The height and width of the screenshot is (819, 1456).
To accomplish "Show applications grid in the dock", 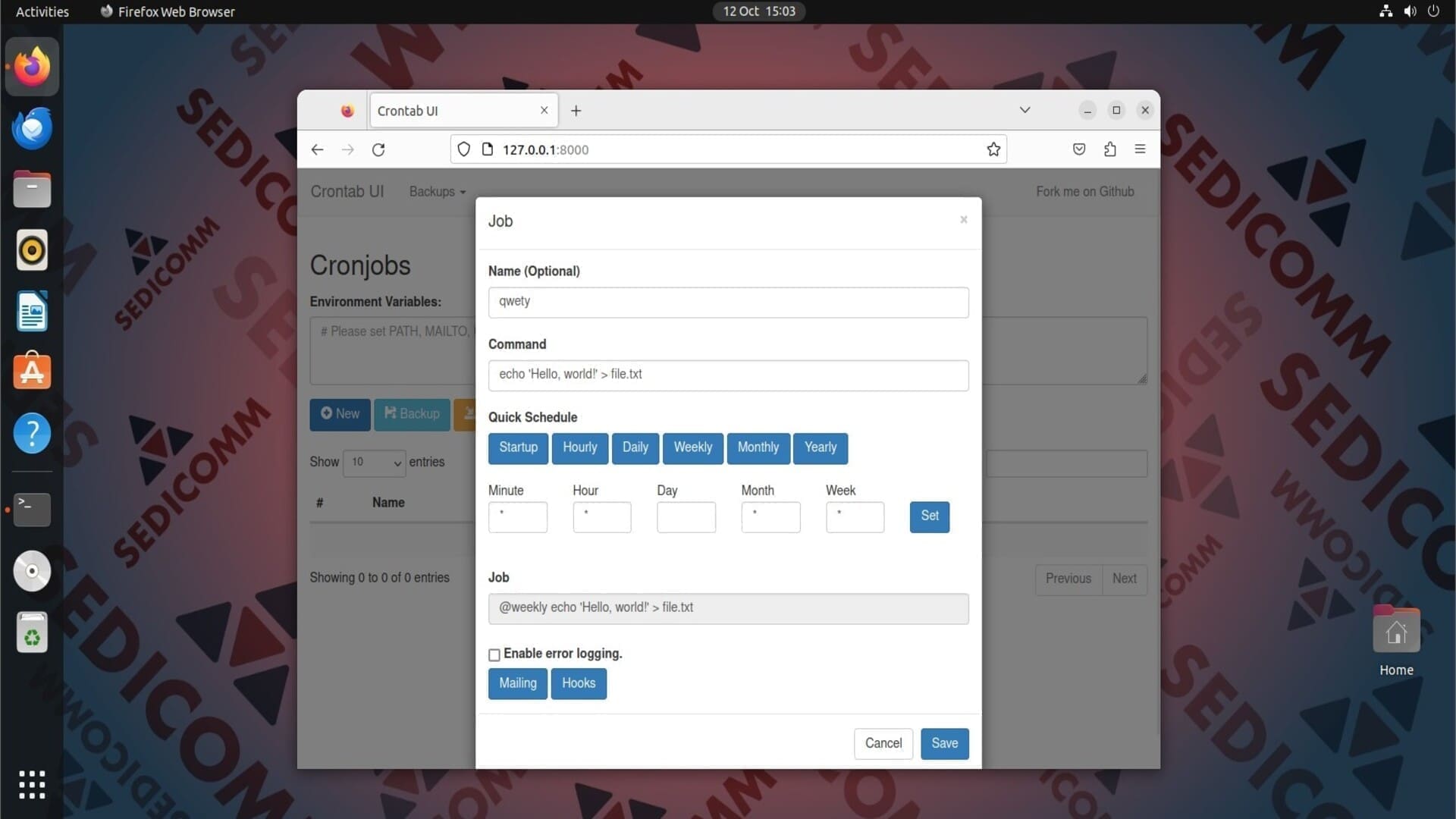I will click(x=32, y=784).
